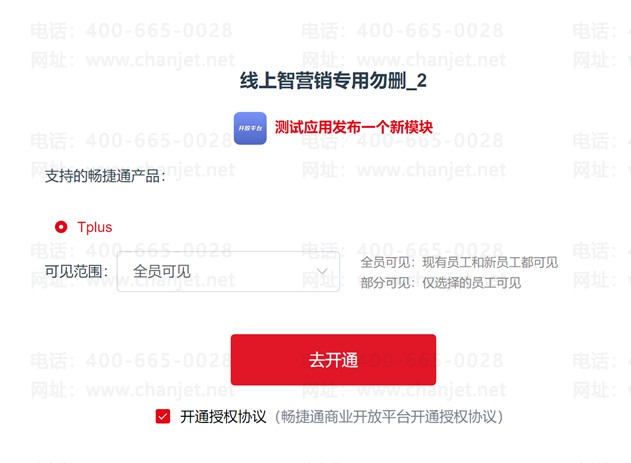Click the inner dot of the Tplus radio

click(61, 227)
